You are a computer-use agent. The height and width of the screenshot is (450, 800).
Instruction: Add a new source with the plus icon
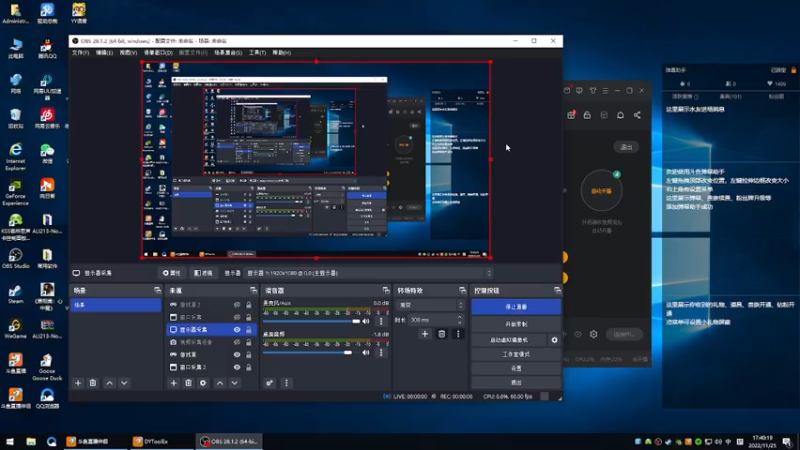pos(173,383)
